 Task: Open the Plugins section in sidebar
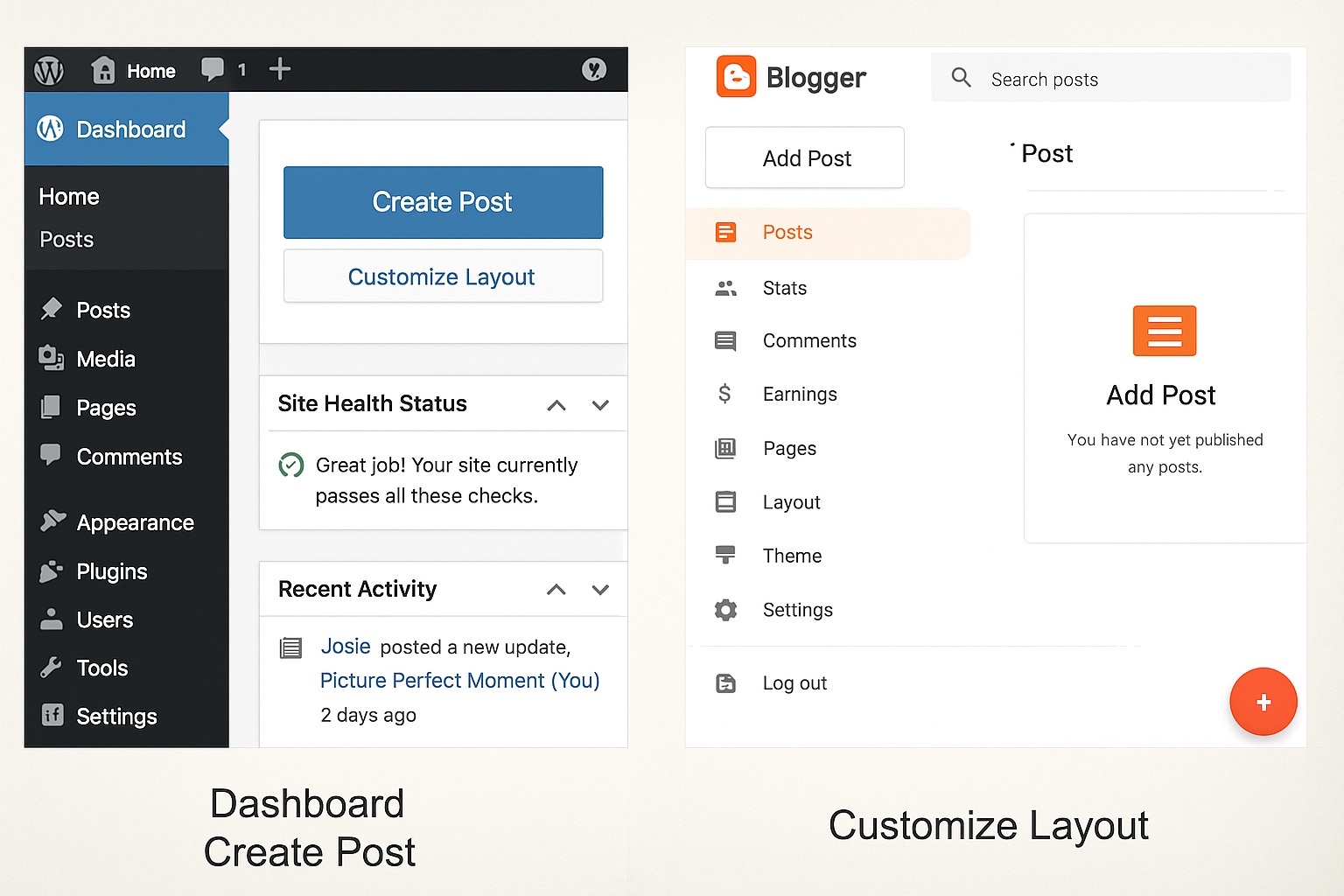(x=111, y=571)
